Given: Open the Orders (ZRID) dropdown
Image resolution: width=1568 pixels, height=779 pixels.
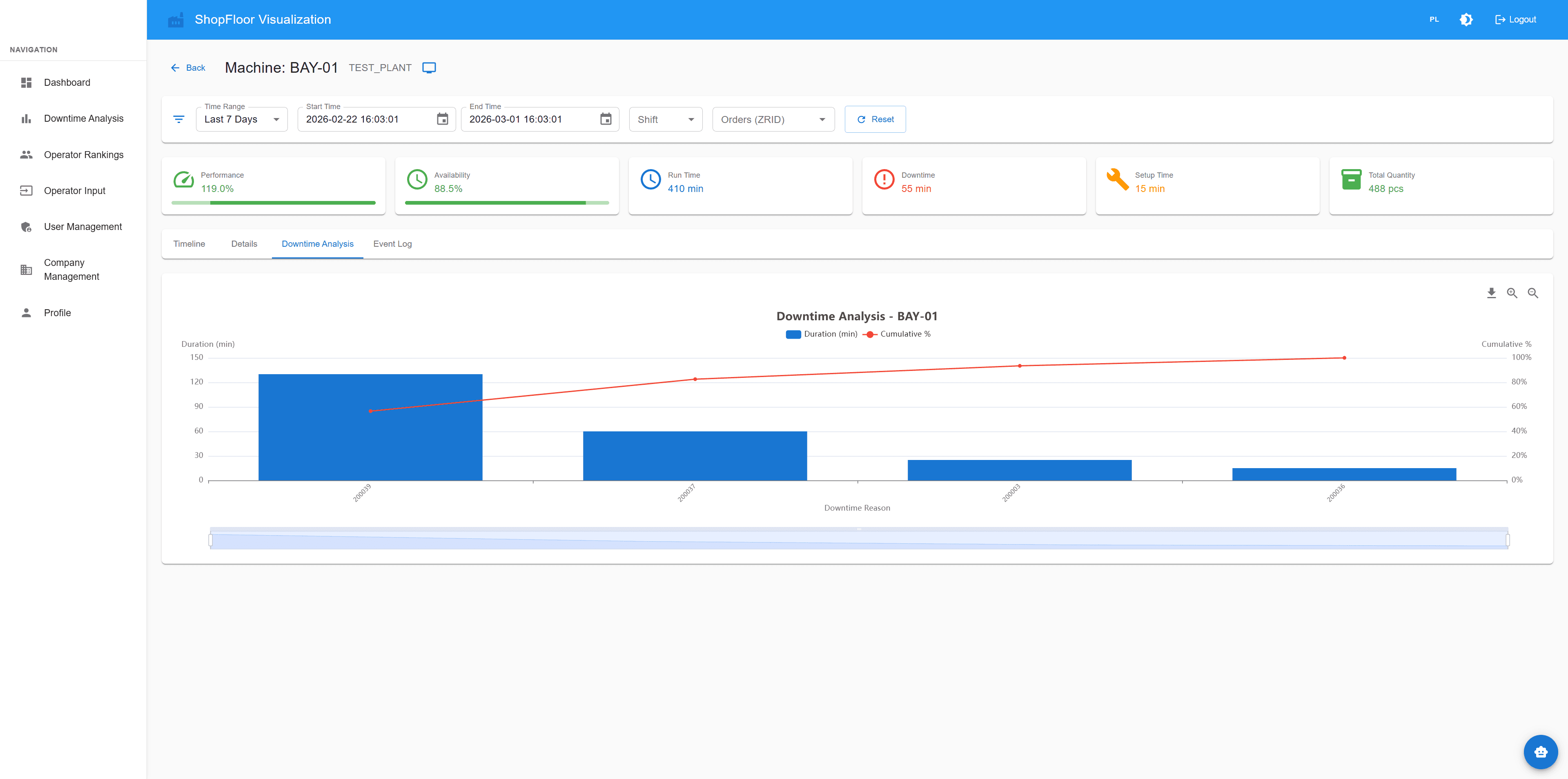Looking at the screenshot, I should tap(773, 119).
